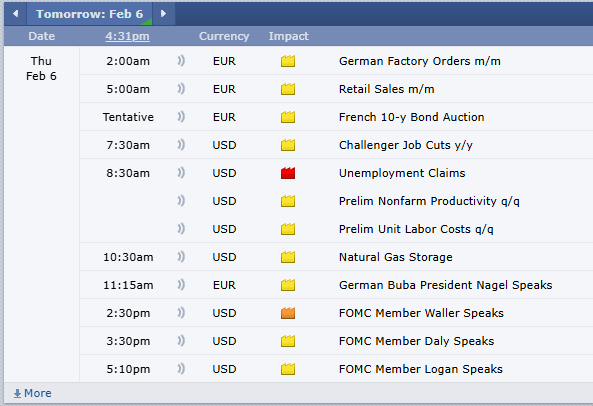This screenshot has height=406, width=593.
Task: Click the Currency column header
Action: [x=224, y=36]
